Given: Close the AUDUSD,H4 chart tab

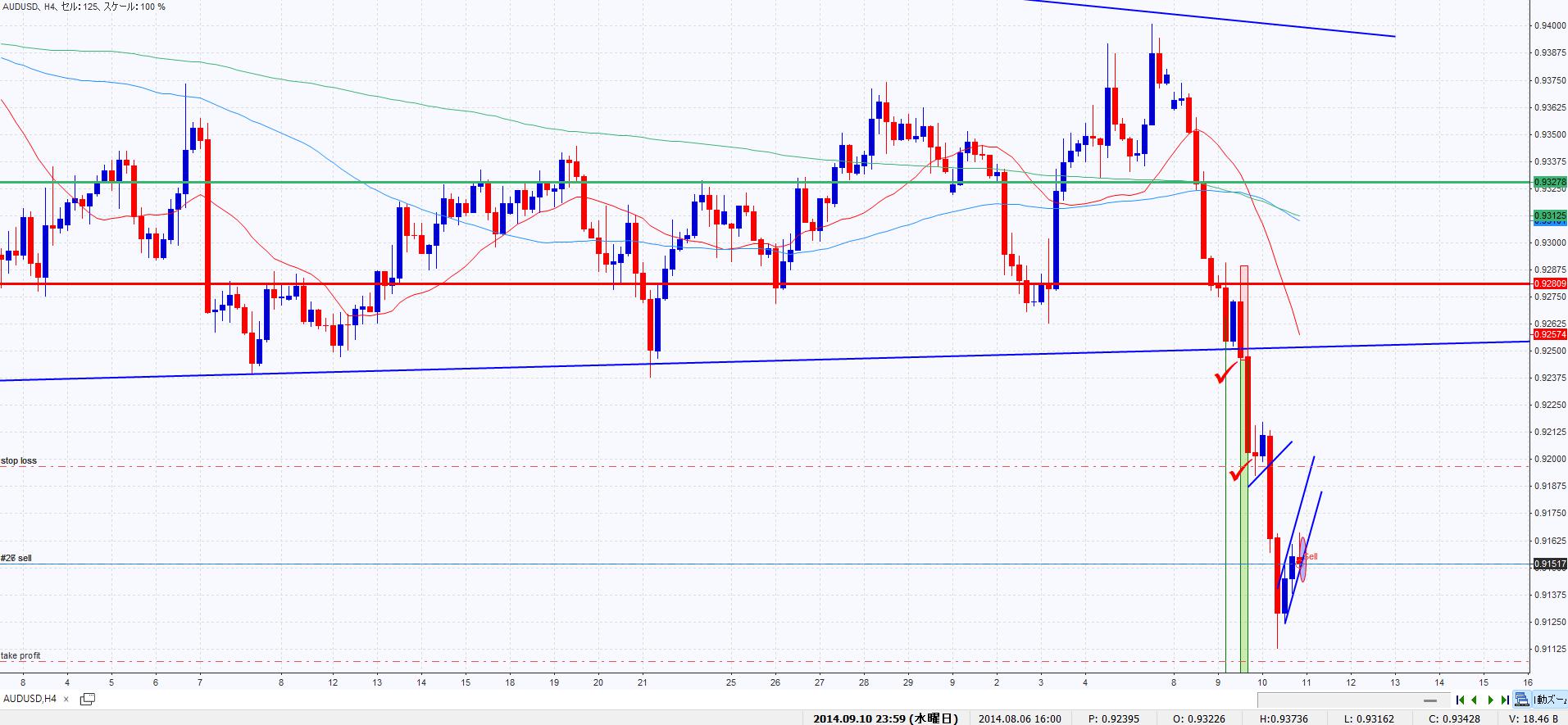Looking at the screenshot, I should 66,699.
